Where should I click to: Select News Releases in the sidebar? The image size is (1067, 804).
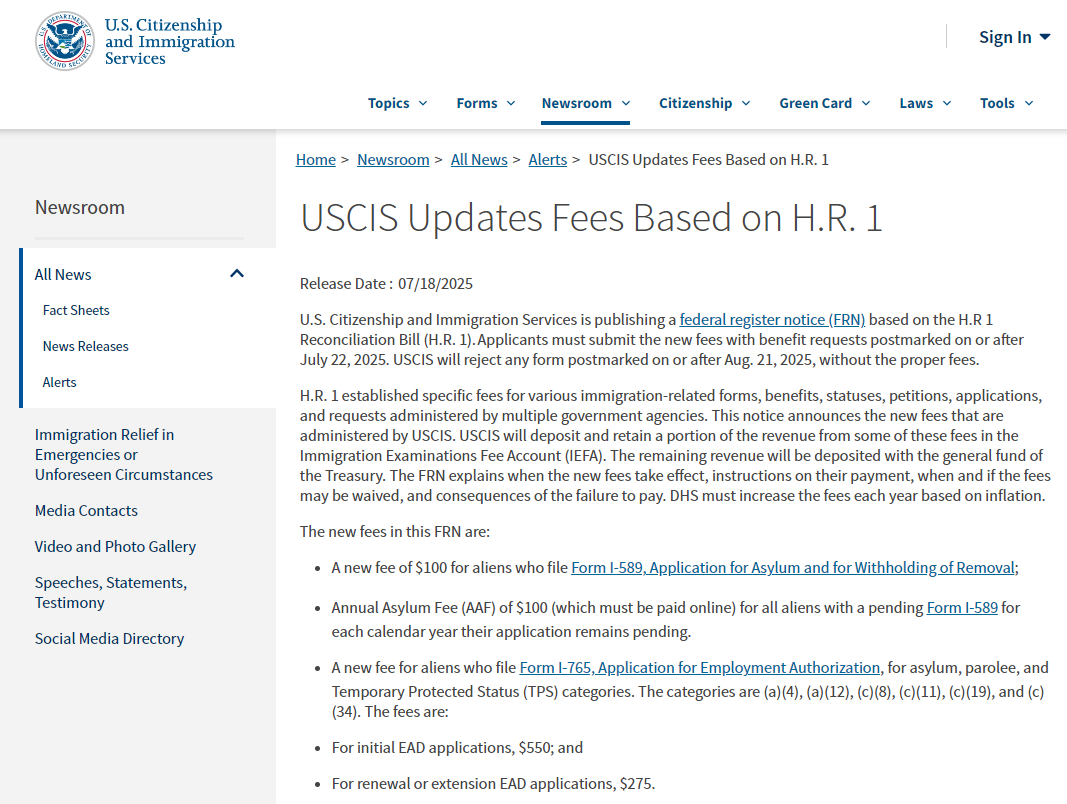click(x=85, y=346)
